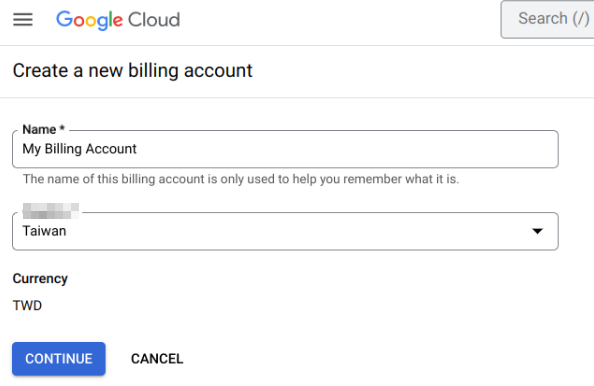Click the colorful Google wordmark
Screen dimensions: 594x386
(89, 20)
